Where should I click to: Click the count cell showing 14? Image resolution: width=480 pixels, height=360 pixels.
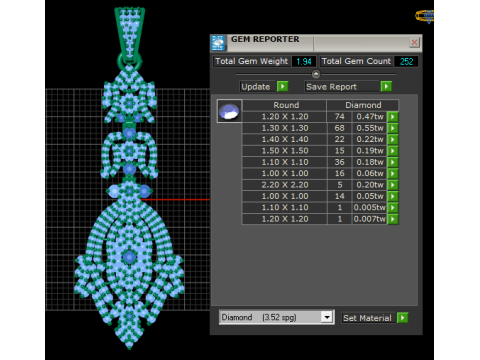(x=339, y=196)
